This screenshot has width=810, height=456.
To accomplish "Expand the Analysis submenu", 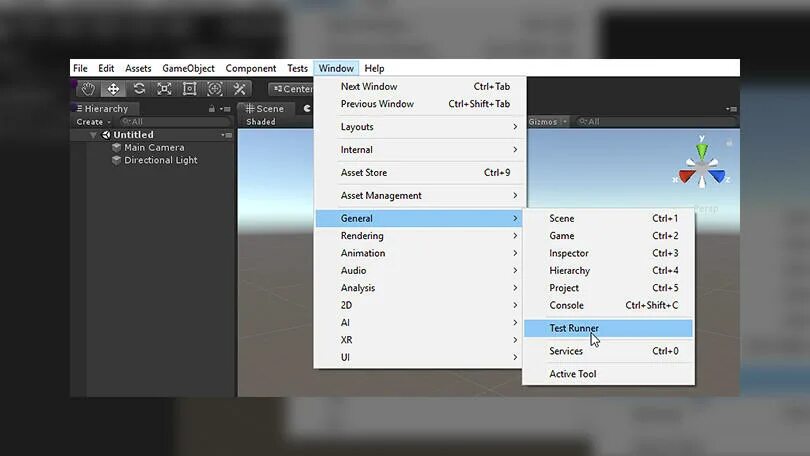I will [x=419, y=288].
